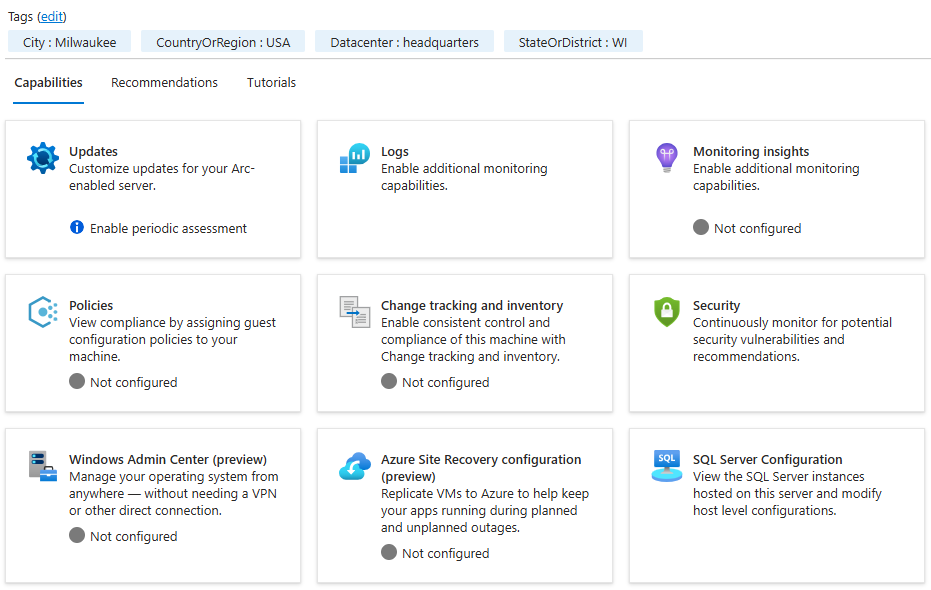Select the Capabilities tab
The height and width of the screenshot is (590, 931).
click(48, 83)
